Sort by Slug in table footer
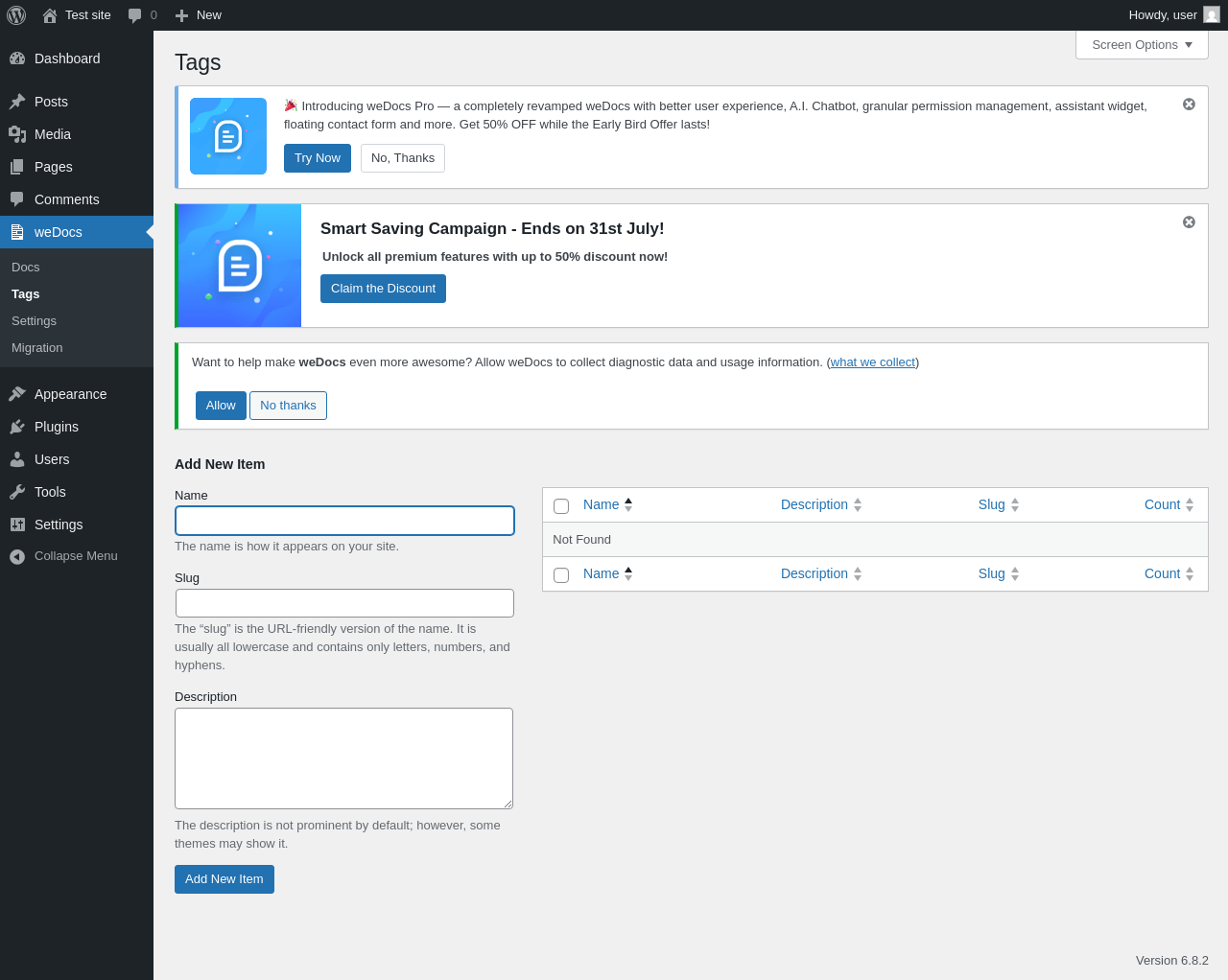The height and width of the screenshot is (980, 1228). pos(999,573)
